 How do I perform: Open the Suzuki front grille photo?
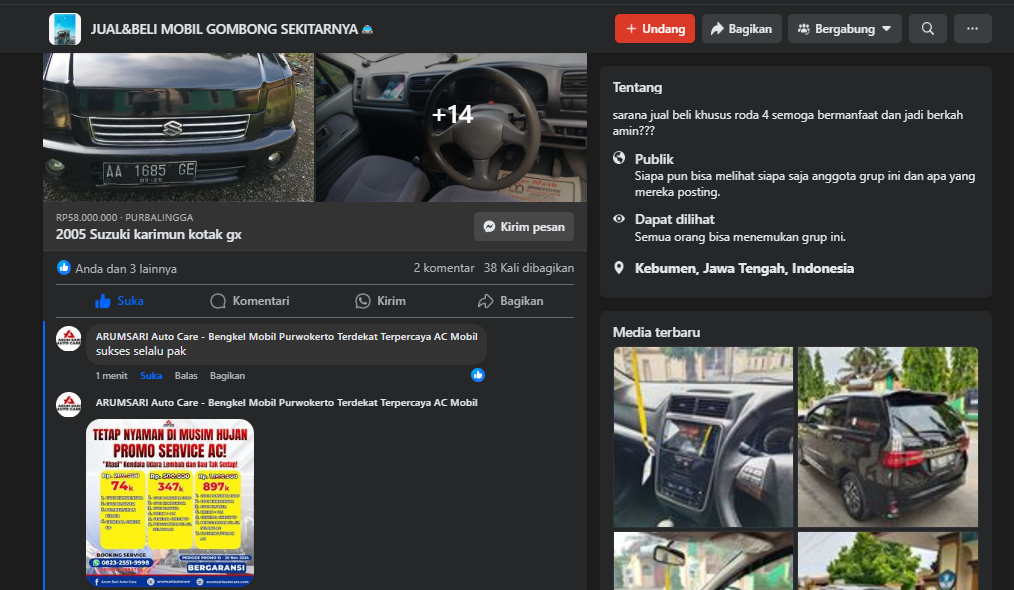(x=178, y=127)
